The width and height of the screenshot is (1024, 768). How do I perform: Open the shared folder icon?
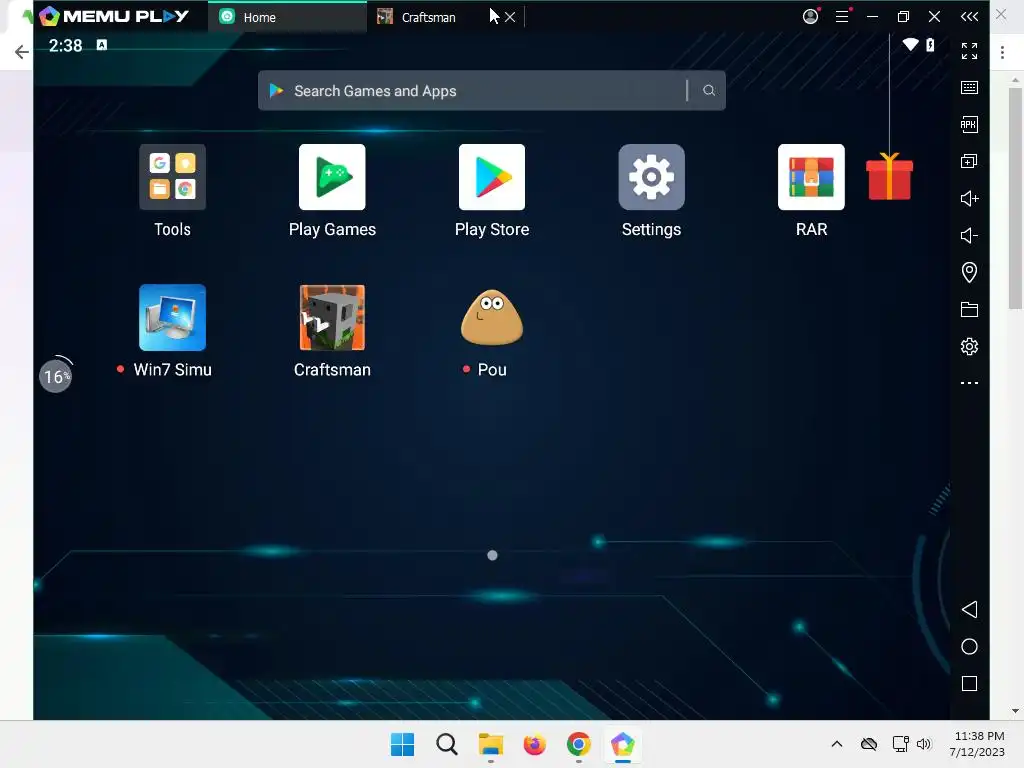point(969,310)
